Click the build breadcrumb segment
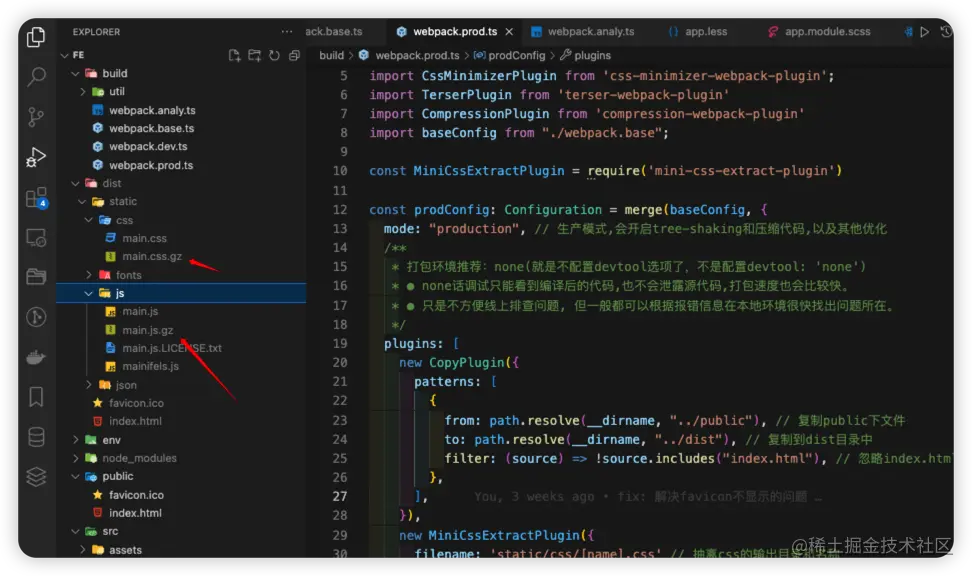The image size is (972, 576). coord(331,56)
